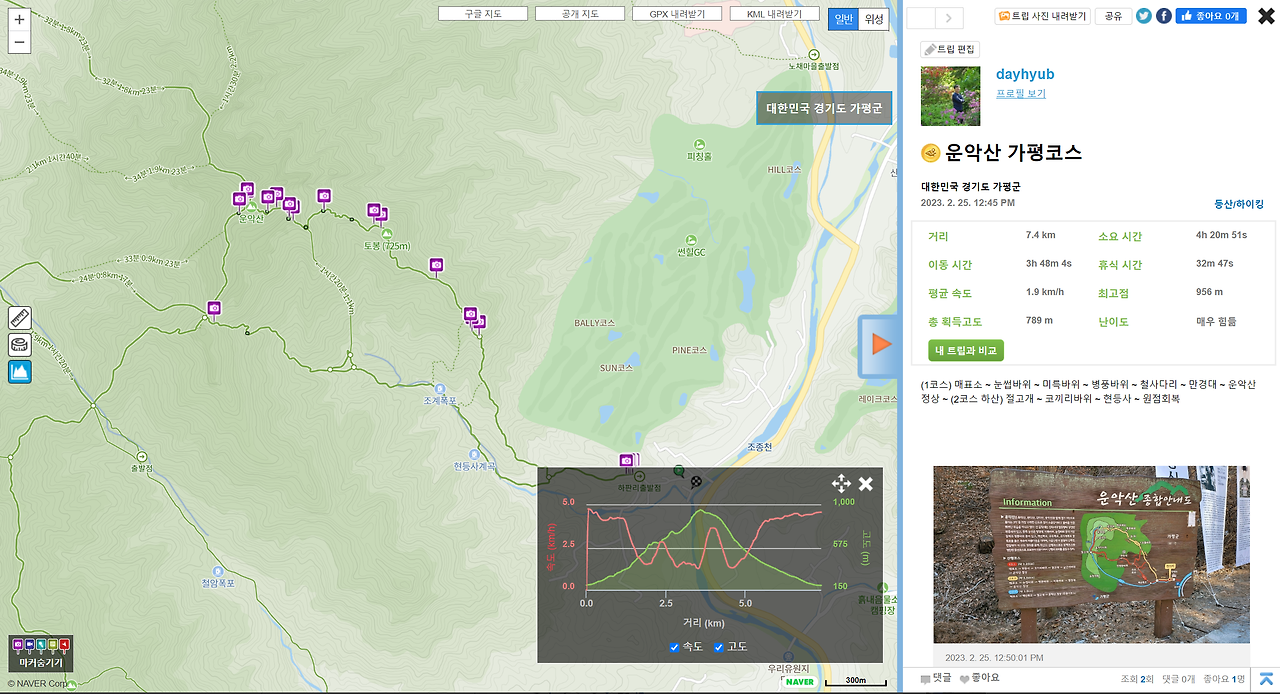Open the 공개 지도 option

[580, 14]
